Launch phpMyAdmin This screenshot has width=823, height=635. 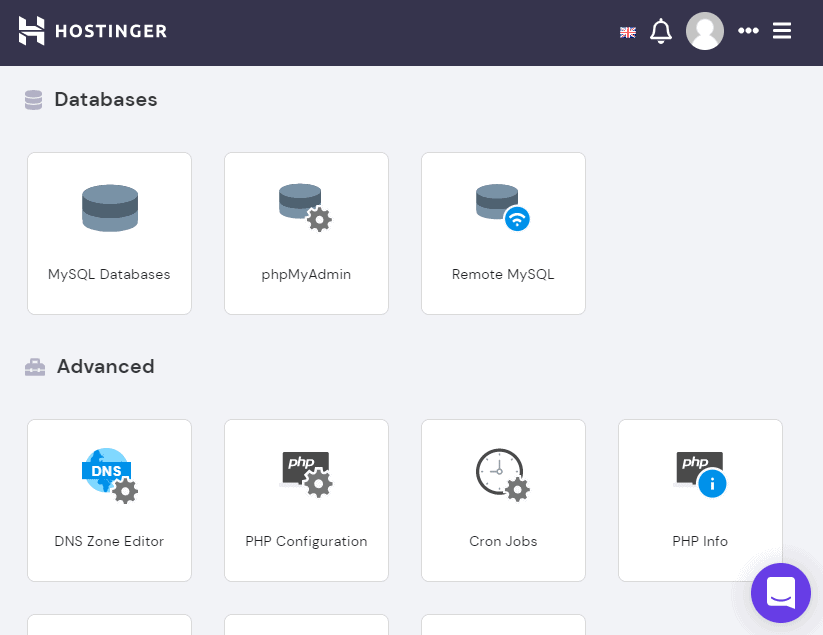pyautogui.click(x=306, y=233)
